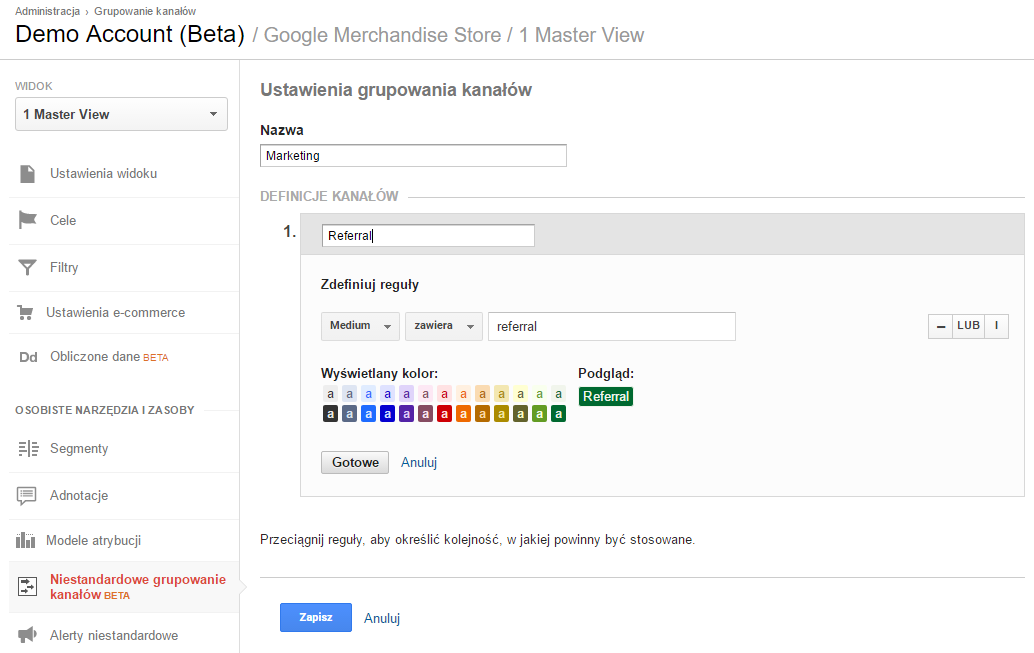Click the Segmenty icon in sidebar

point(28,449)
